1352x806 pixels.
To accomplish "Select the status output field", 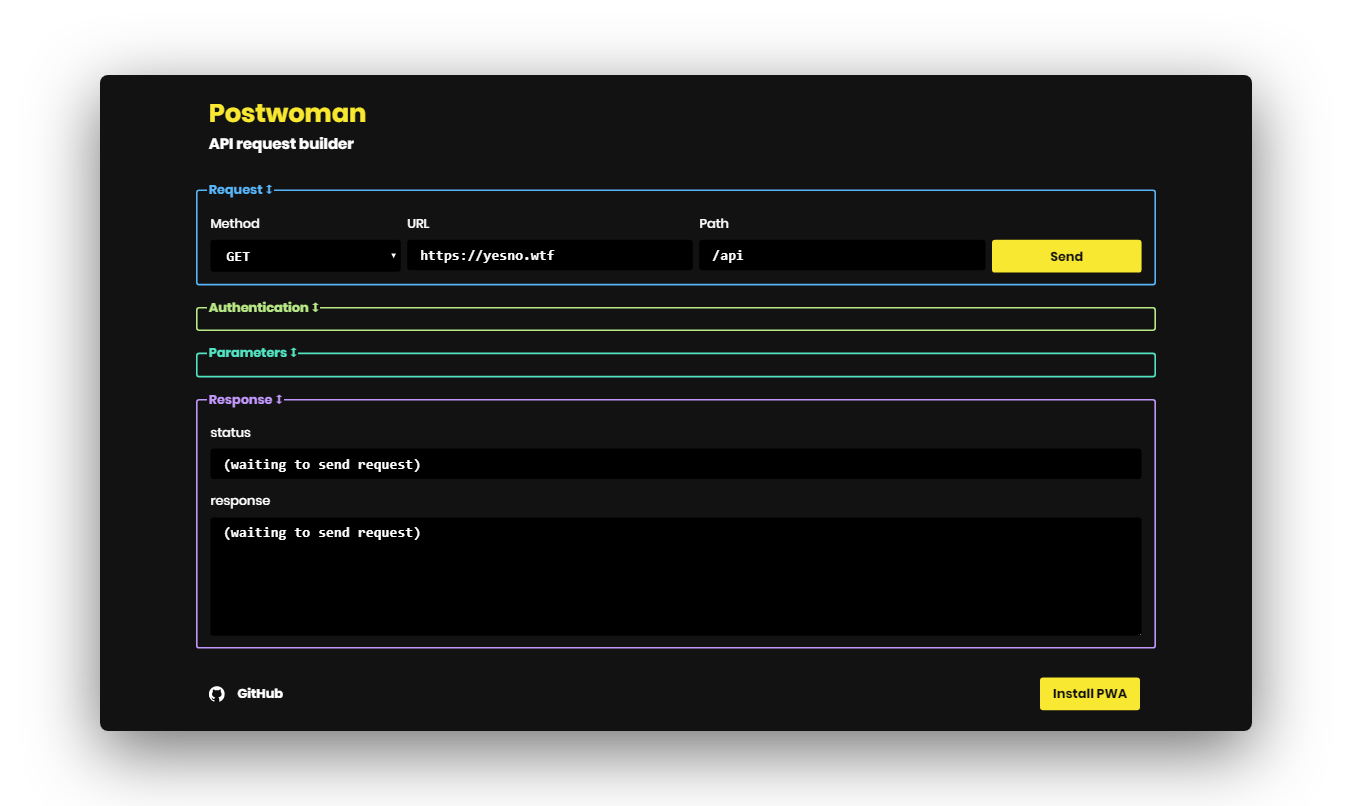I will [675, 464].
